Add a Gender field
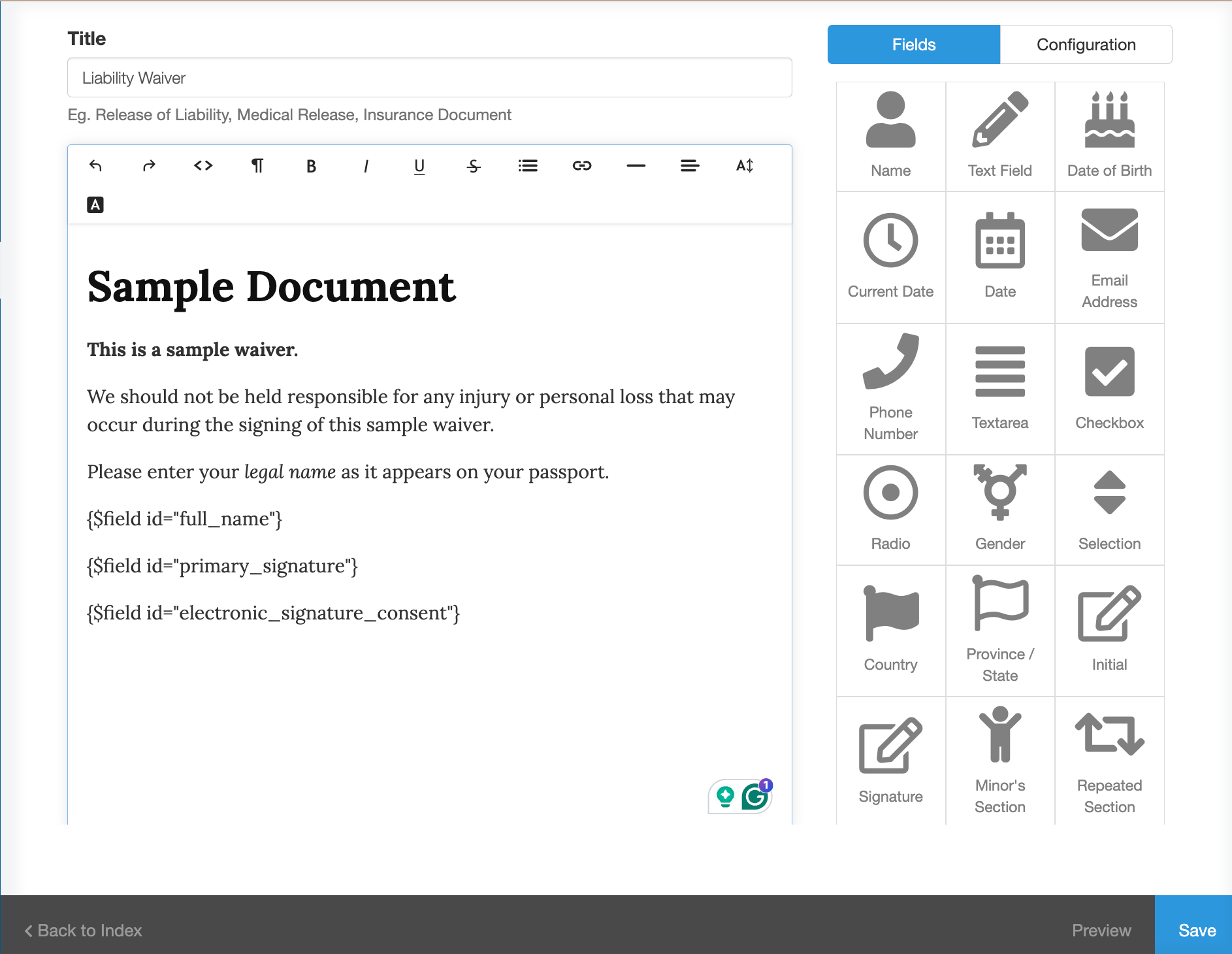This screenshot has width=1232, height=954. (1000, 510)
